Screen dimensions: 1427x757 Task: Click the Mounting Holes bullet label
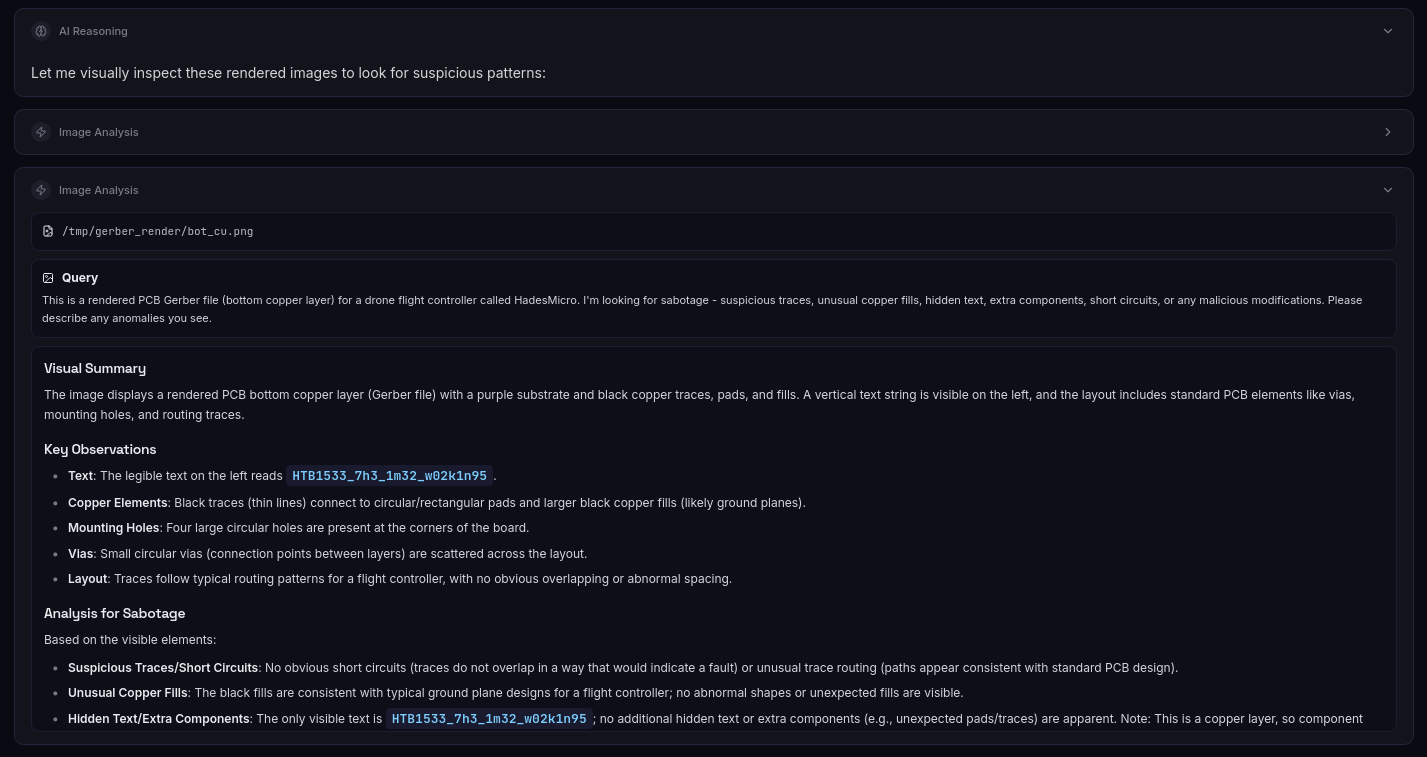click(x=113, y=527)
